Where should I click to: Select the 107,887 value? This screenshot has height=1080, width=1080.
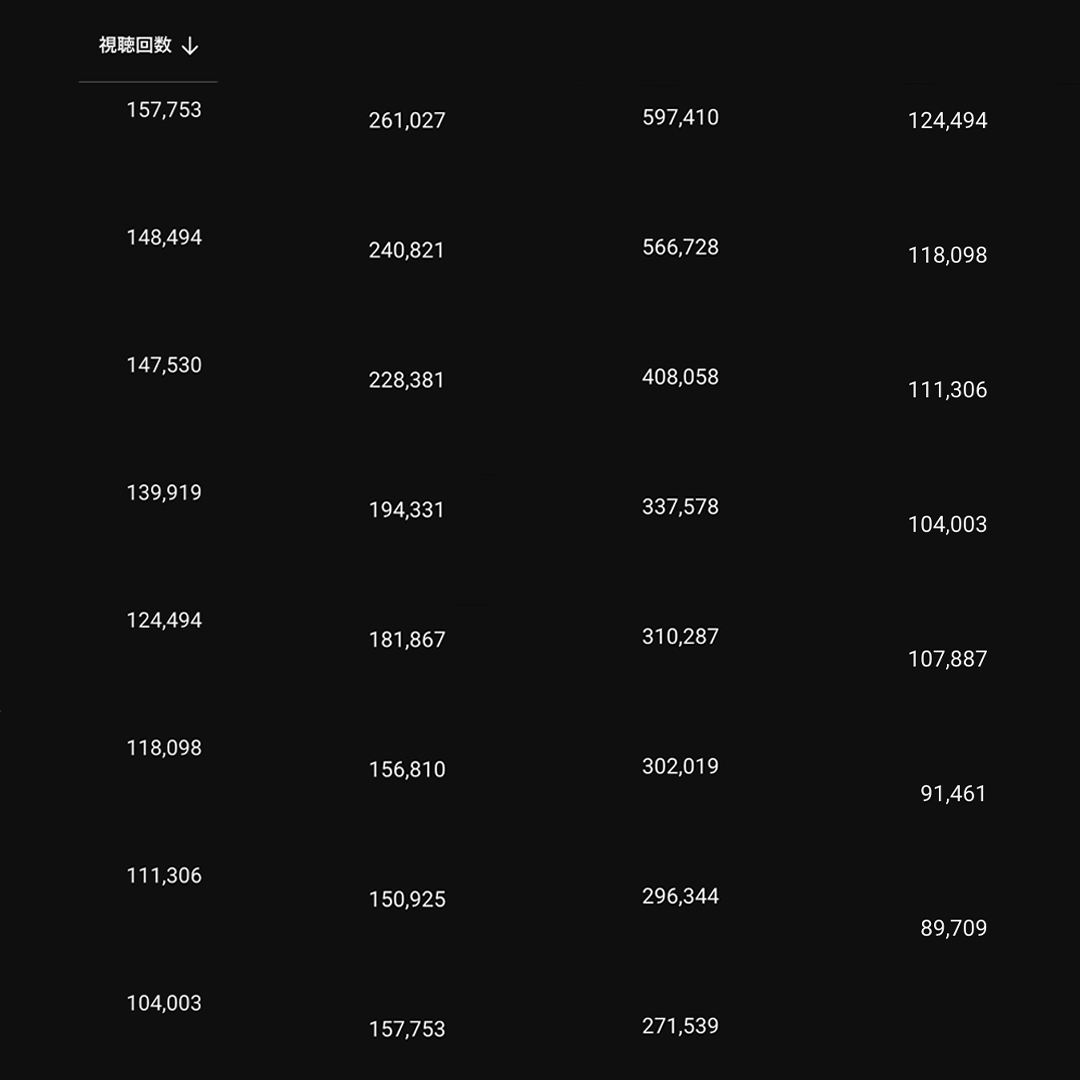(x=948, y=659)
